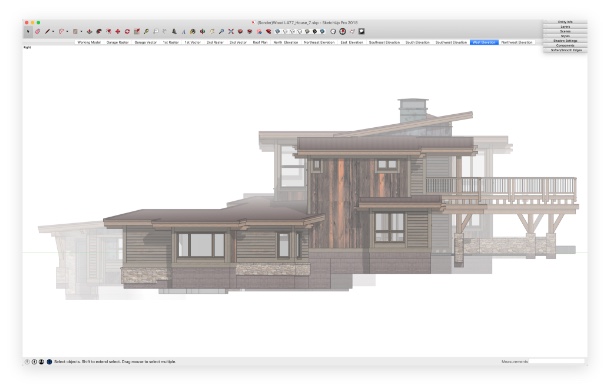Select the 3D Text letter A tool
The height and width of the screenshot is (391, 610).
tap(184, 32)
